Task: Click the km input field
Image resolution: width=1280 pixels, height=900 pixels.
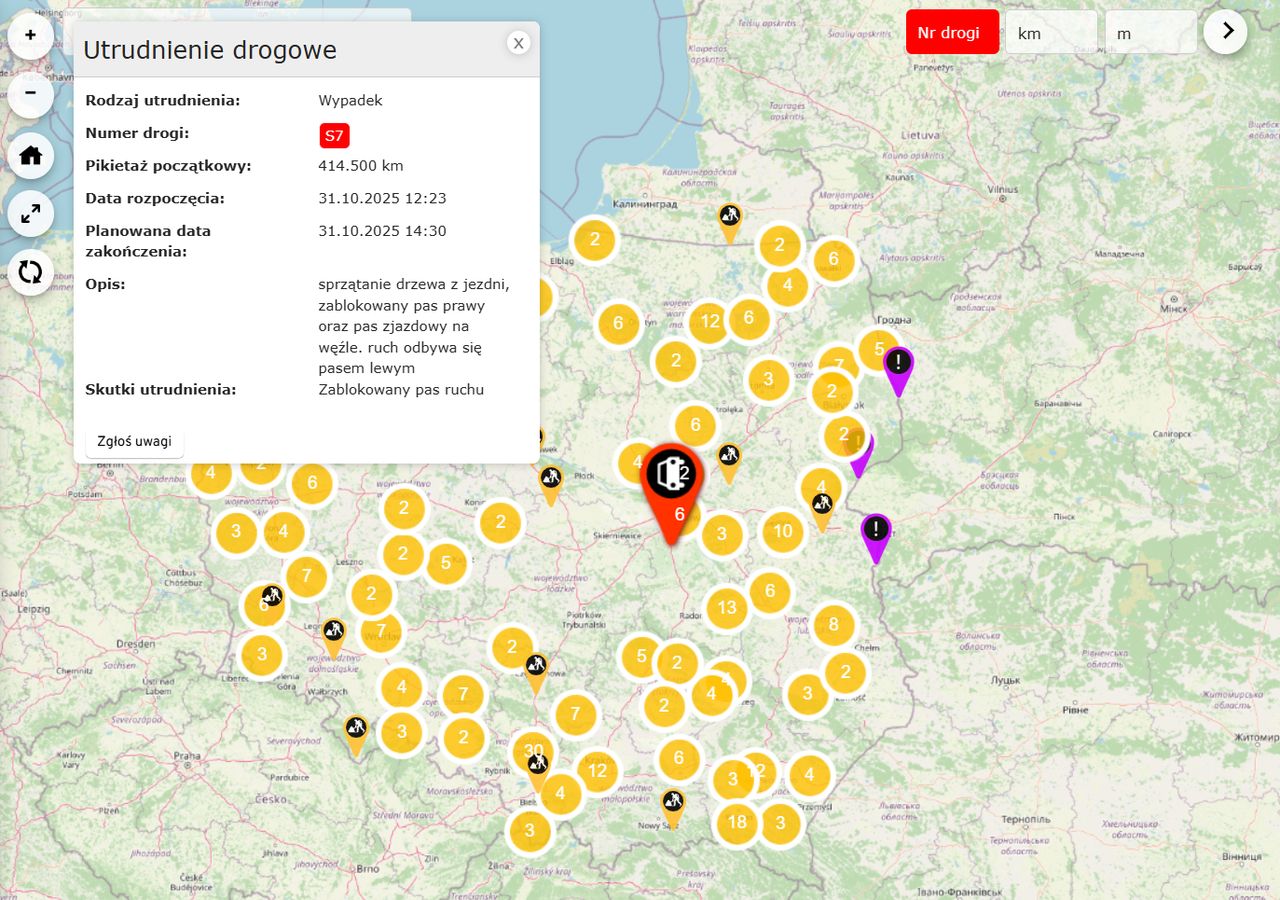Action: coord(1050,32)
